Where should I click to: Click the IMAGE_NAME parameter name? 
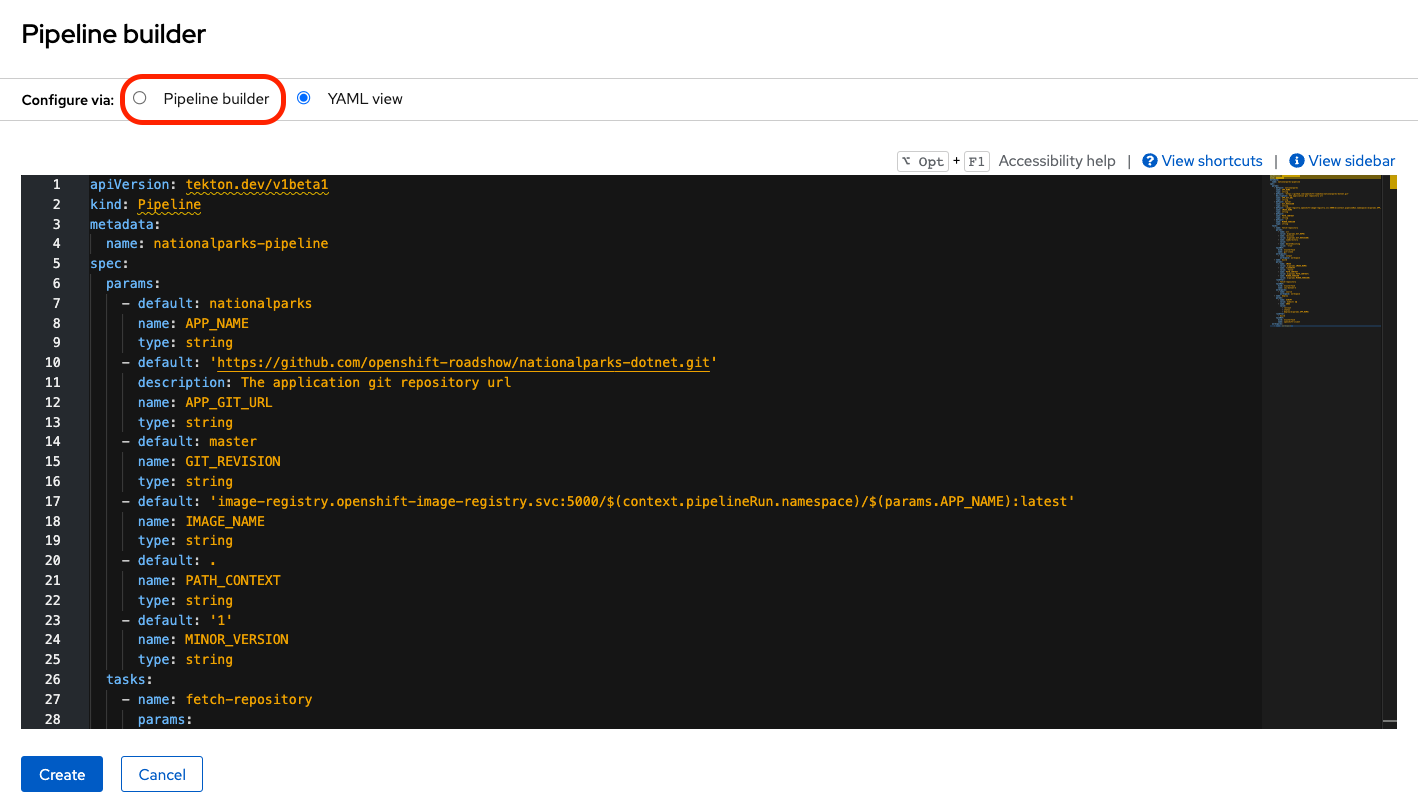click(225, 522)
